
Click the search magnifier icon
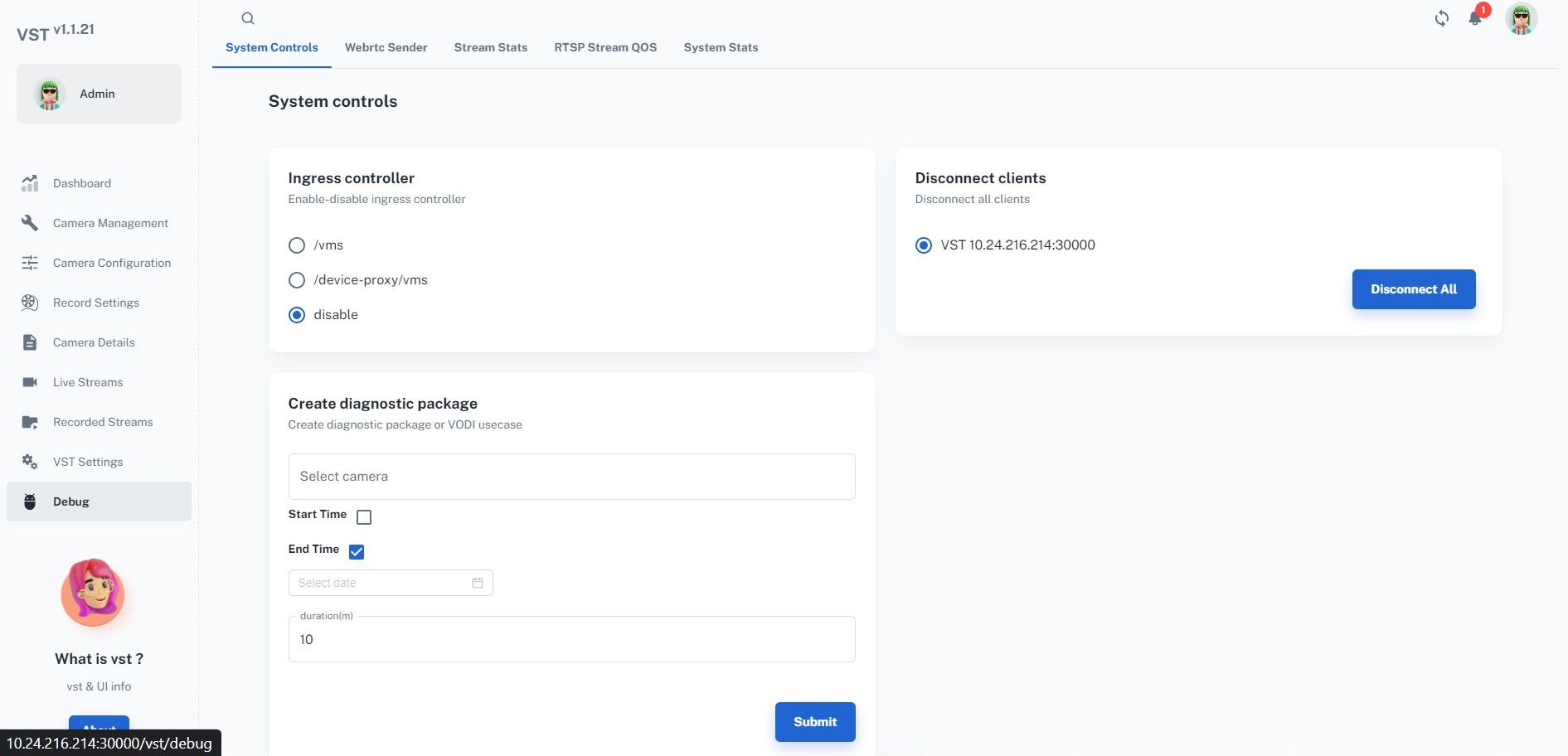[x=247, y=18]
